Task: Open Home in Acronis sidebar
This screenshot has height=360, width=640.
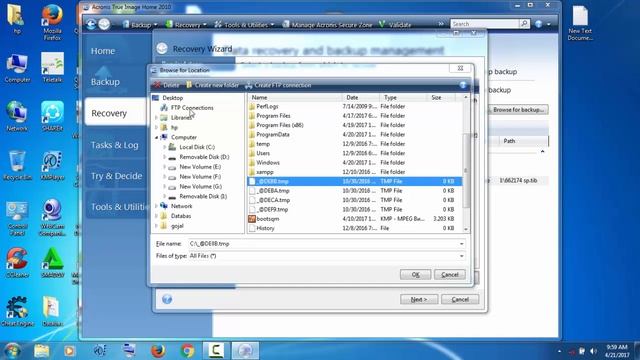Action: (103, 51)
